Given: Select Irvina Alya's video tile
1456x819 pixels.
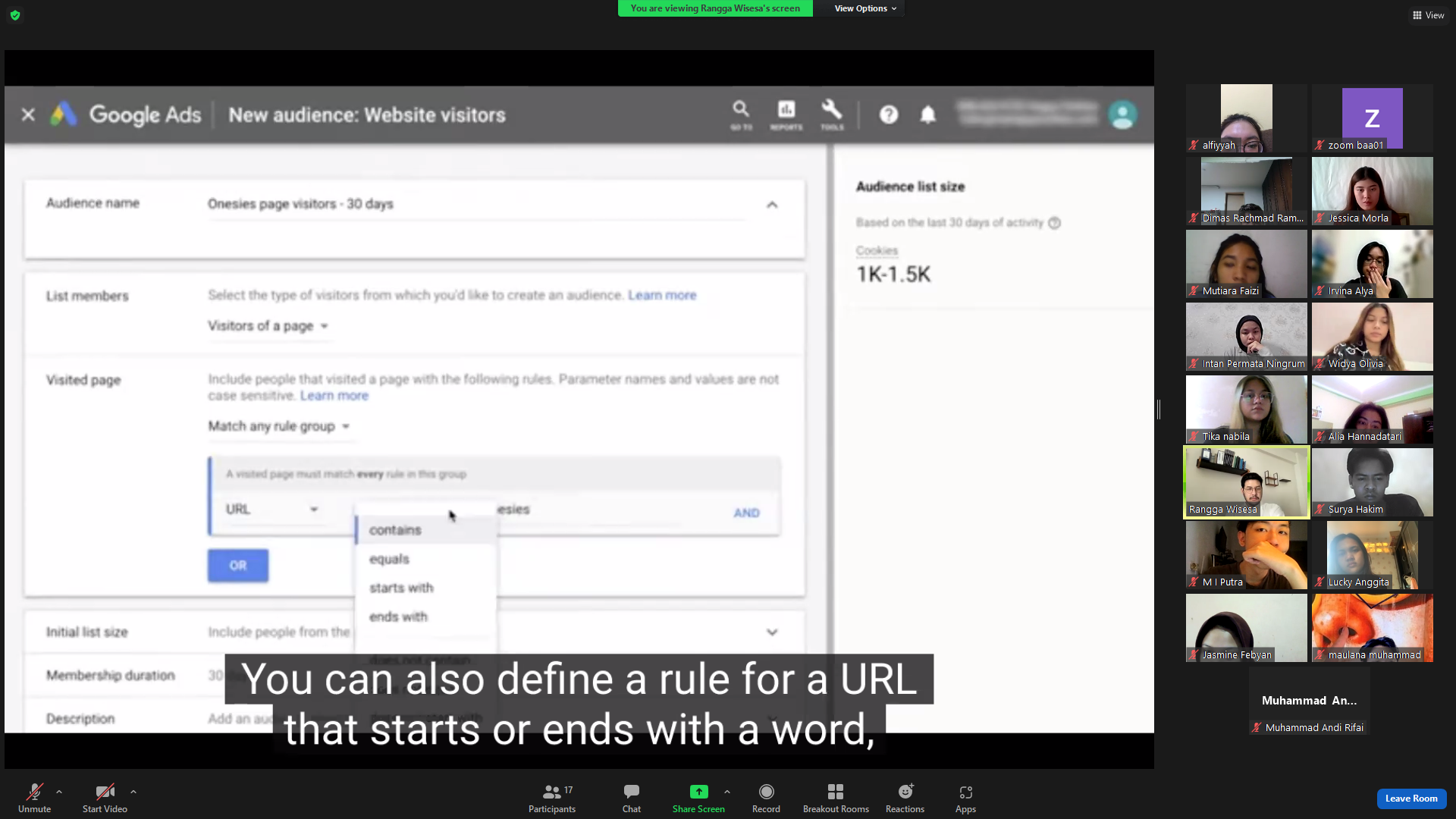Looking at the screenshot, I should (1372, 264).
